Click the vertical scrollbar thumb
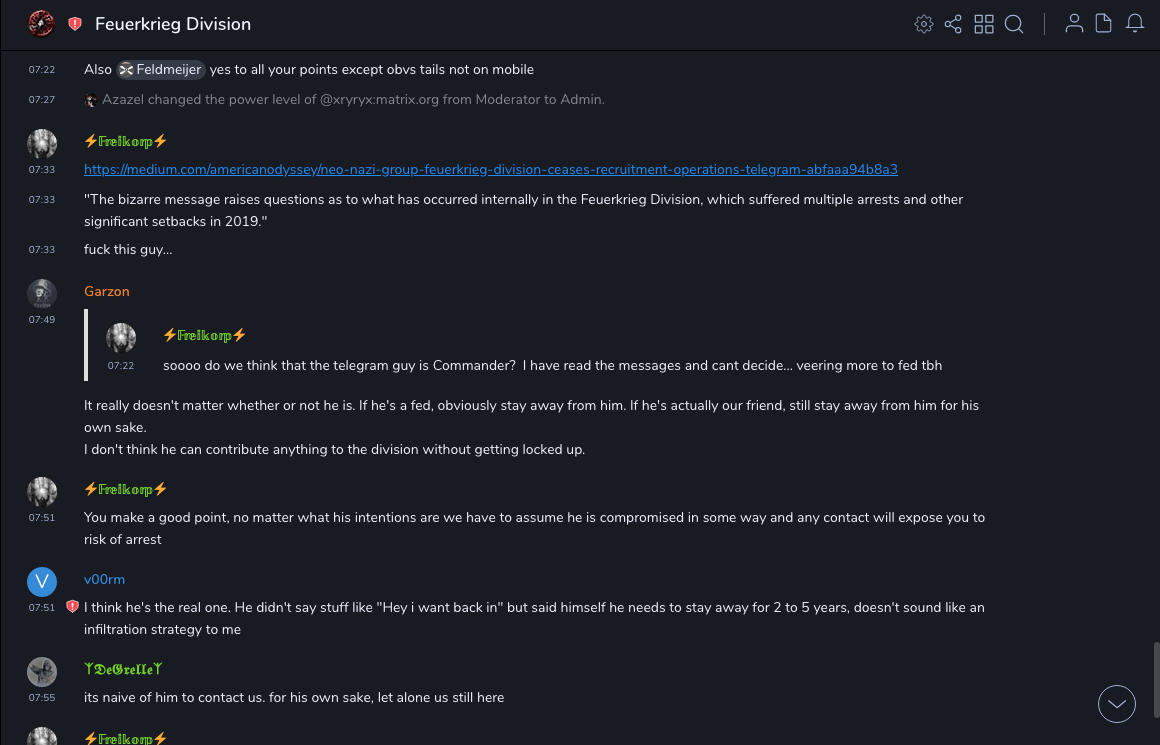This screenshot has height=745, width=1160. pyautogui.click(x=1155, y=680)
